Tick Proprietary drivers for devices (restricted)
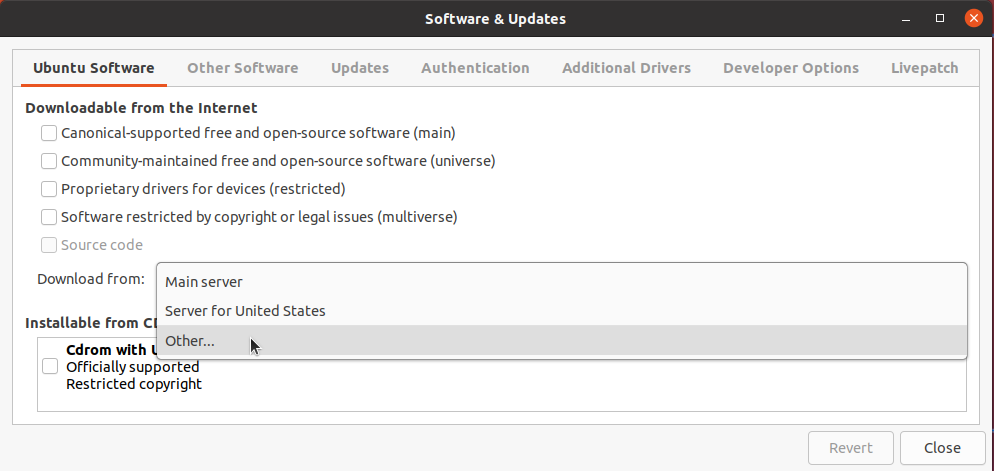 click(x=49, y=189)
